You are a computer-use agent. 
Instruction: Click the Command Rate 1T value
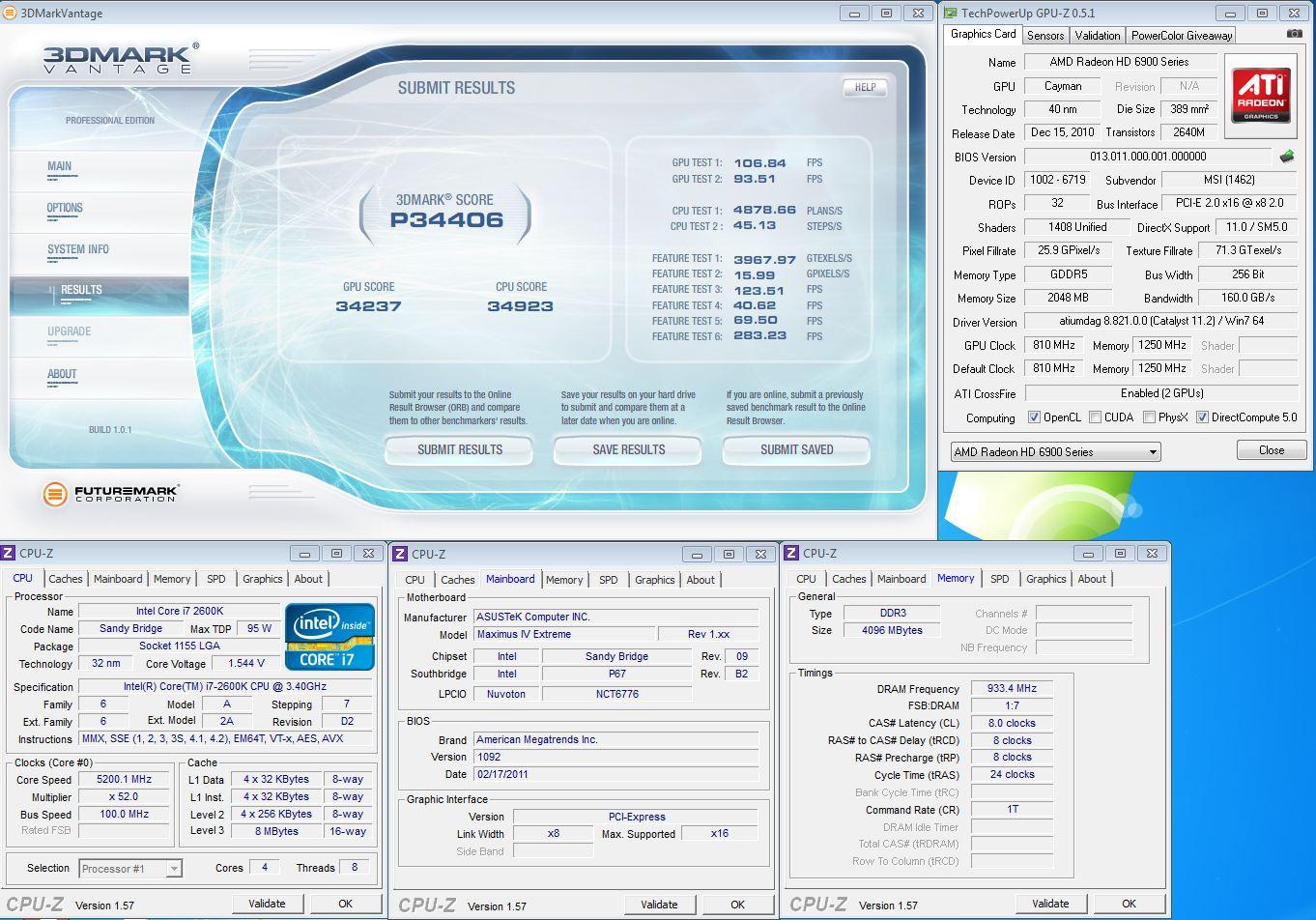tap(1012, 809)
